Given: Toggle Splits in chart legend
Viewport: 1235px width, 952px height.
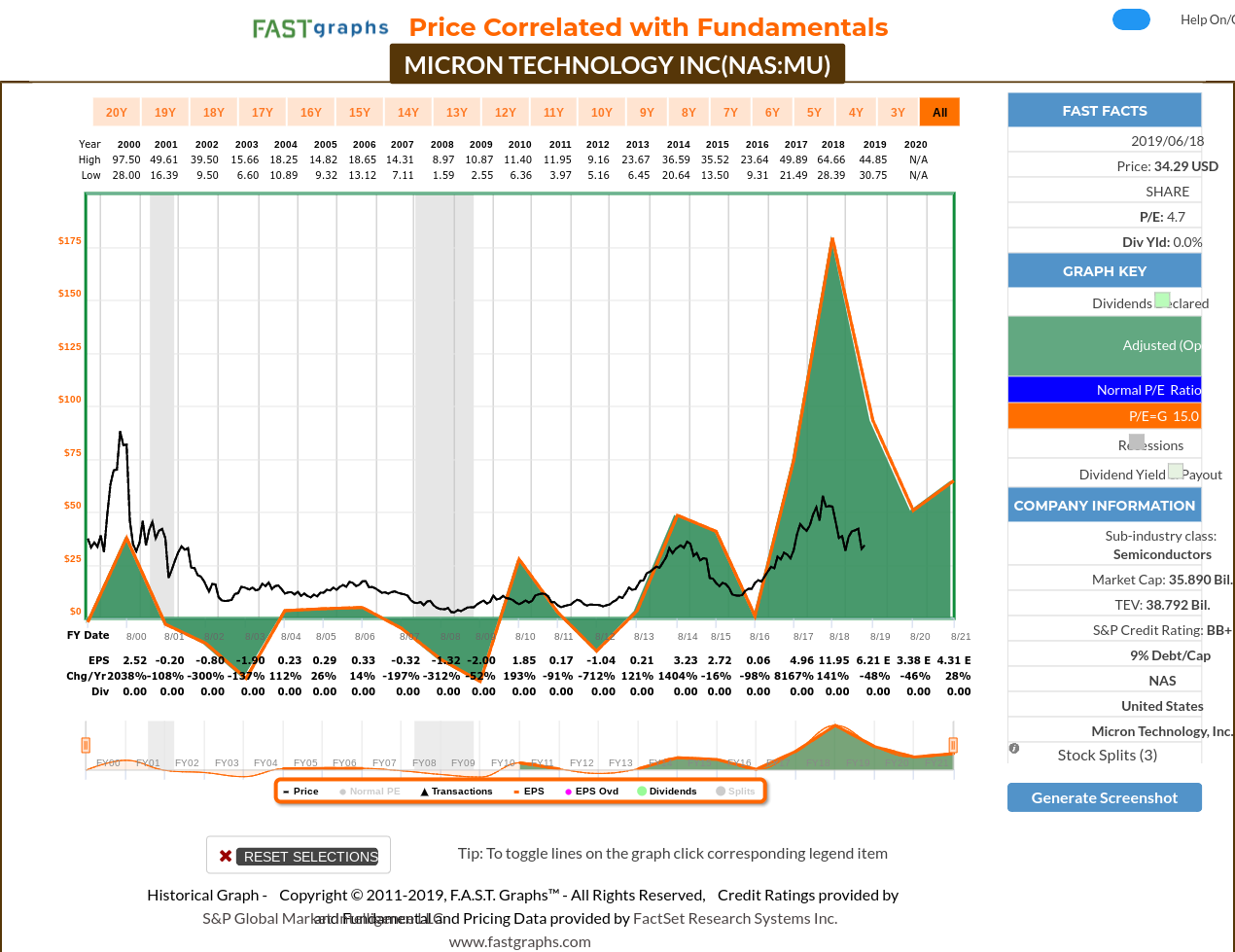Looking at the screenshot, I should pos(735,792).
